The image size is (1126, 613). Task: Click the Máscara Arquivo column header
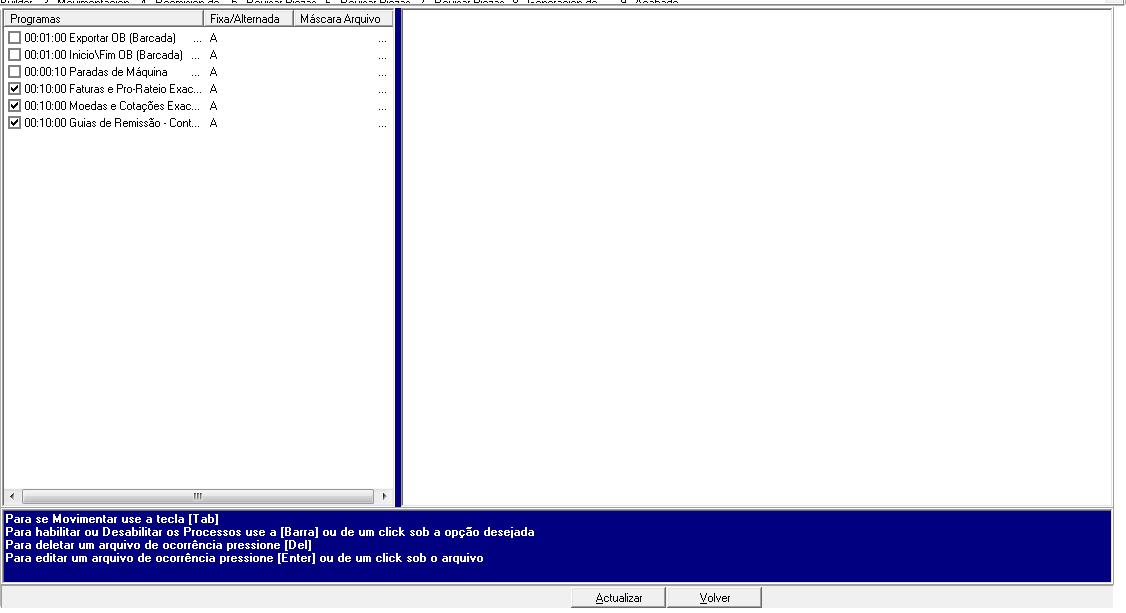coord(341,19)
